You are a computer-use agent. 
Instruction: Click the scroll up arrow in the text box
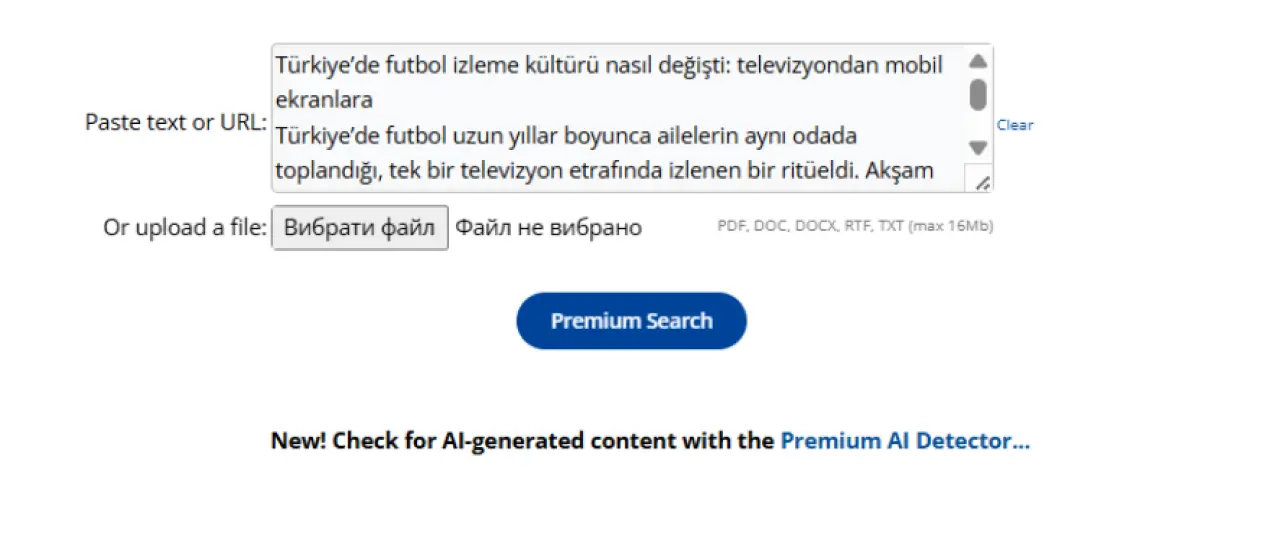[x=978, y=61]
